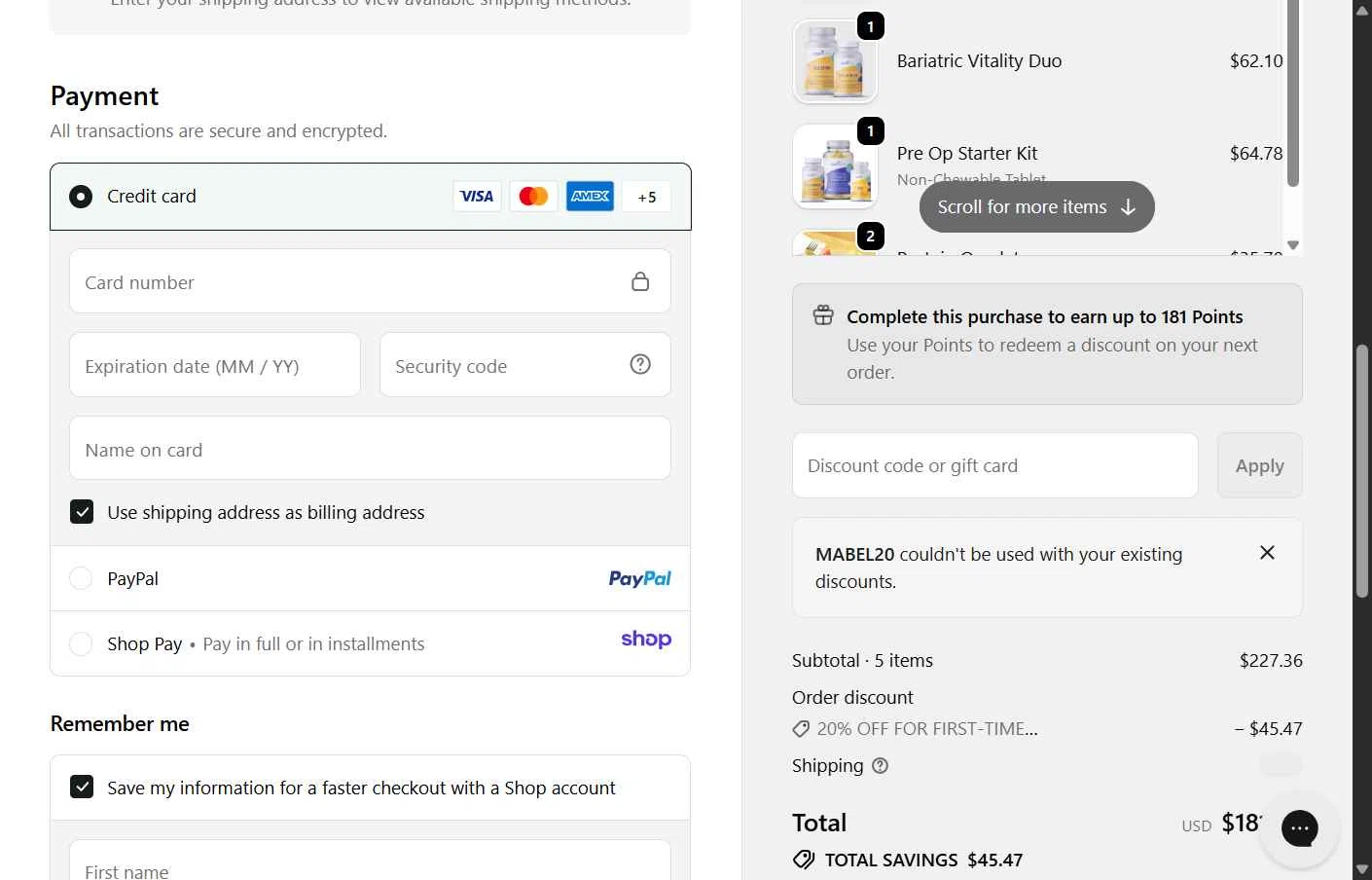1372x880 pixels.
Task: Click the items list scroll down arrow
Action: pyautogui.click(x=1293, y=245)
